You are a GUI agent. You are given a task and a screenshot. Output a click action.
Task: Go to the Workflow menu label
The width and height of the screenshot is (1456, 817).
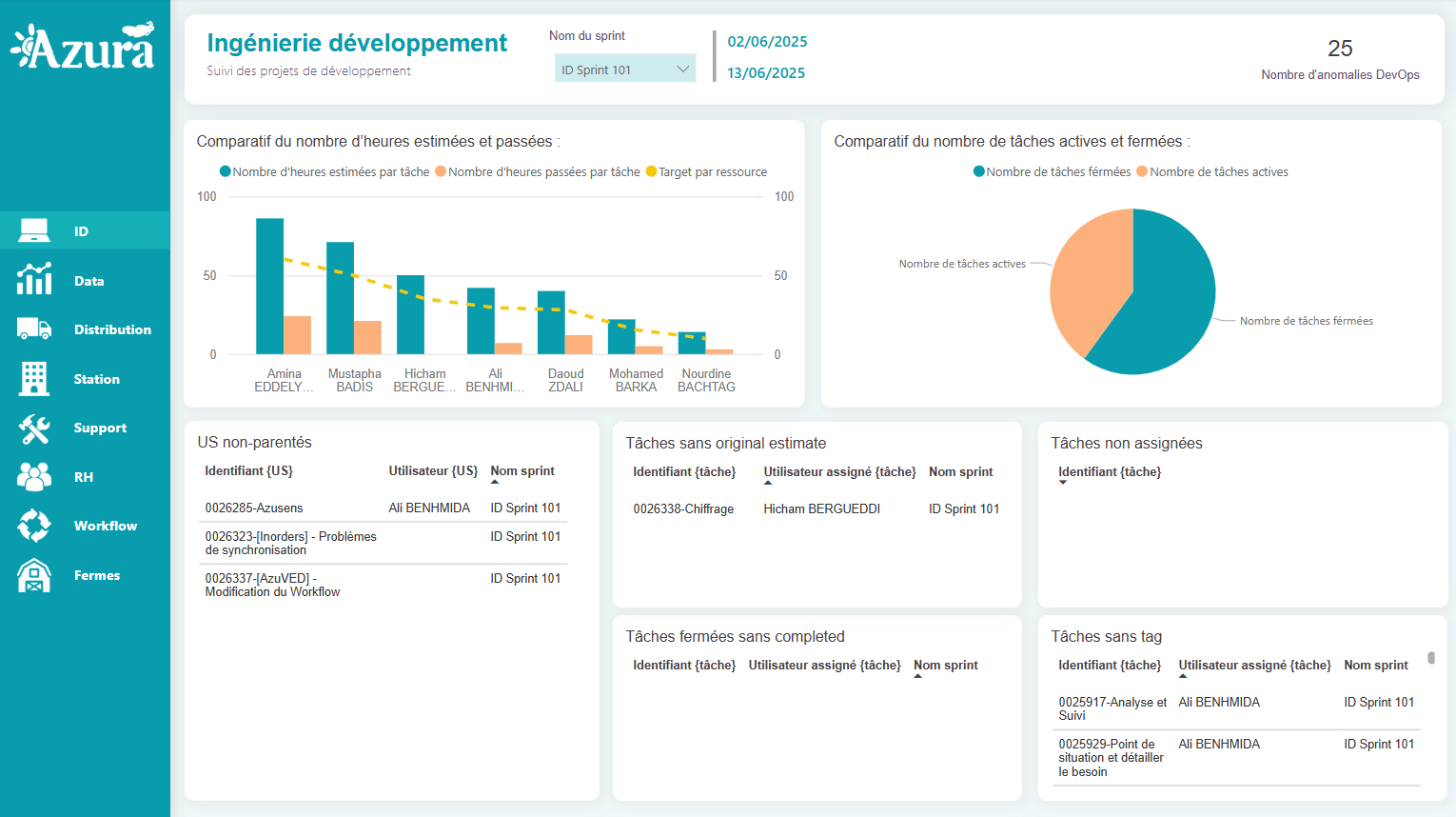click(106, 526)
